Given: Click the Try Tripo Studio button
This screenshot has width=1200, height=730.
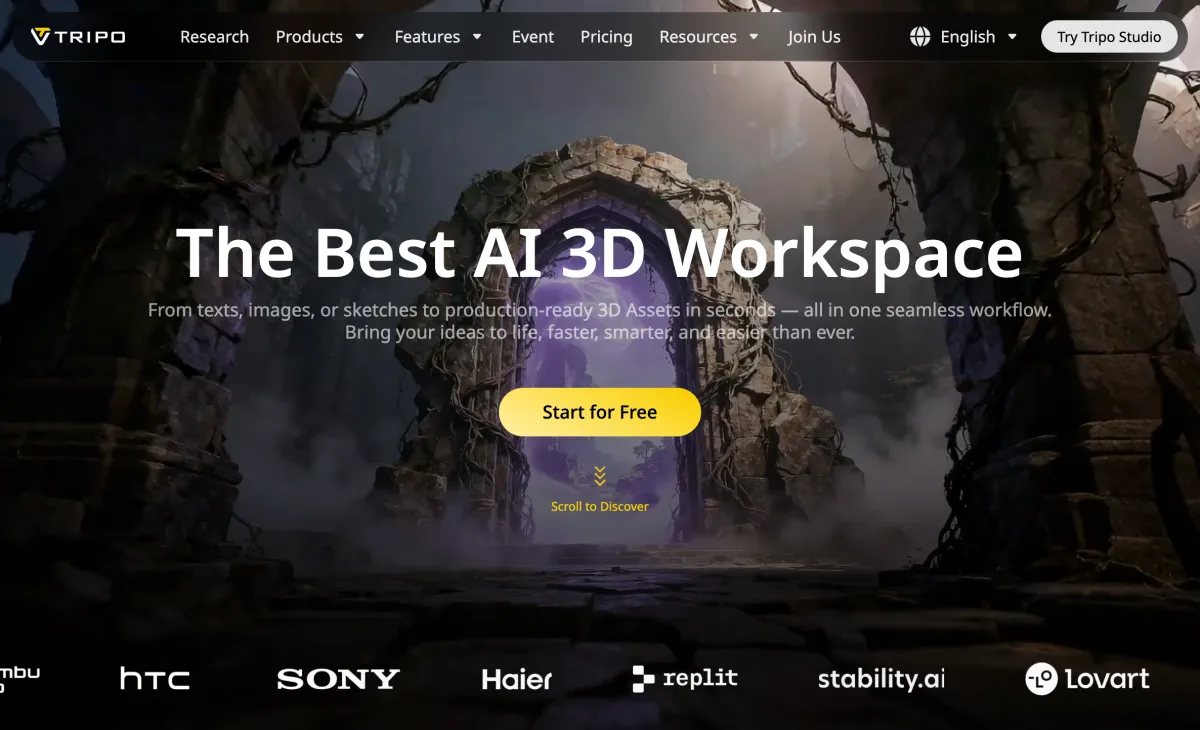Looking at the screenshot, I should tap(1109, 37).
